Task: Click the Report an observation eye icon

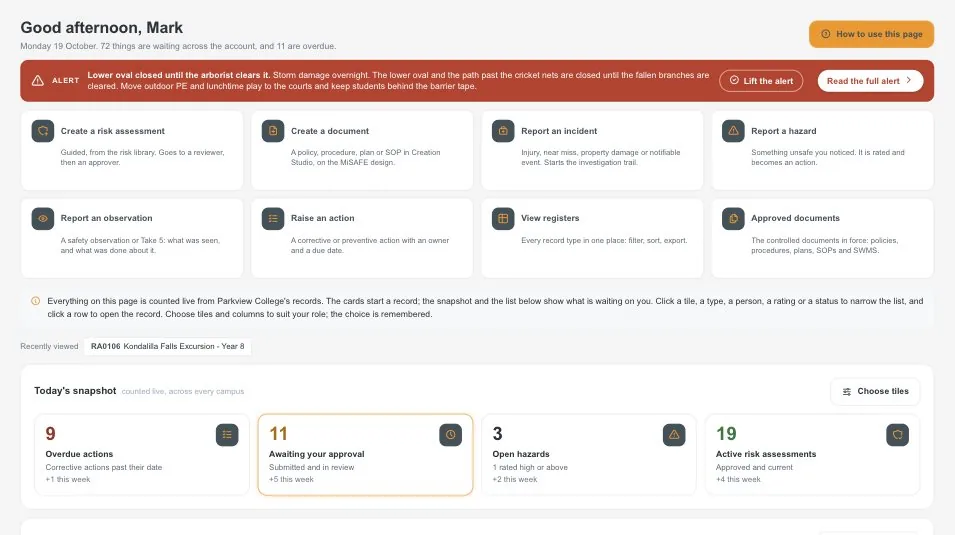Action: [43, 219]
